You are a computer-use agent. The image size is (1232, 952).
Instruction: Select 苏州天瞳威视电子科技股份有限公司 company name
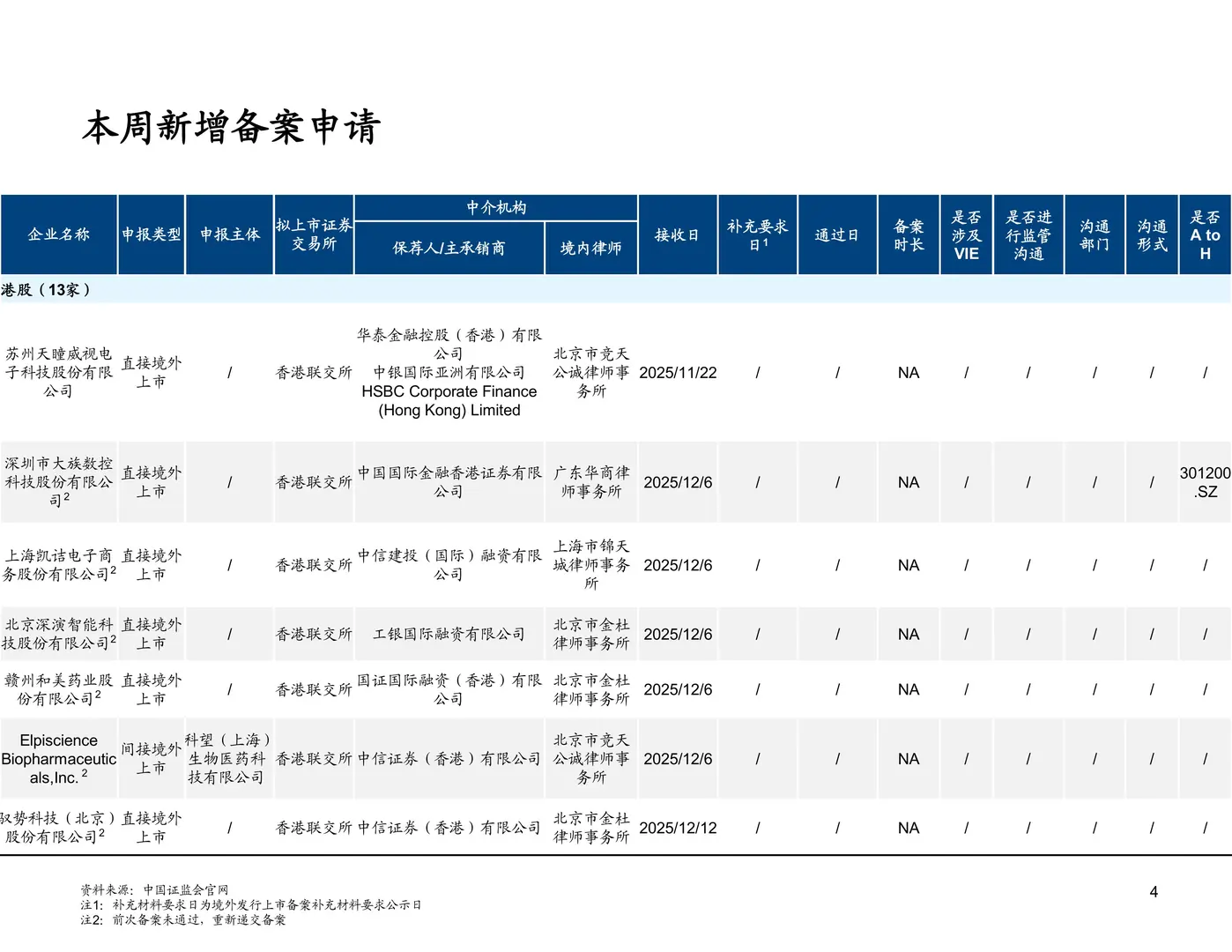point(58,372)
